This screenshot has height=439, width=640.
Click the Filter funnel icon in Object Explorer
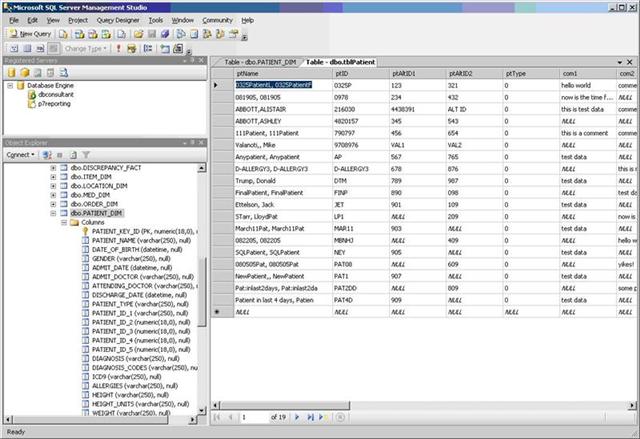point(86,155)
